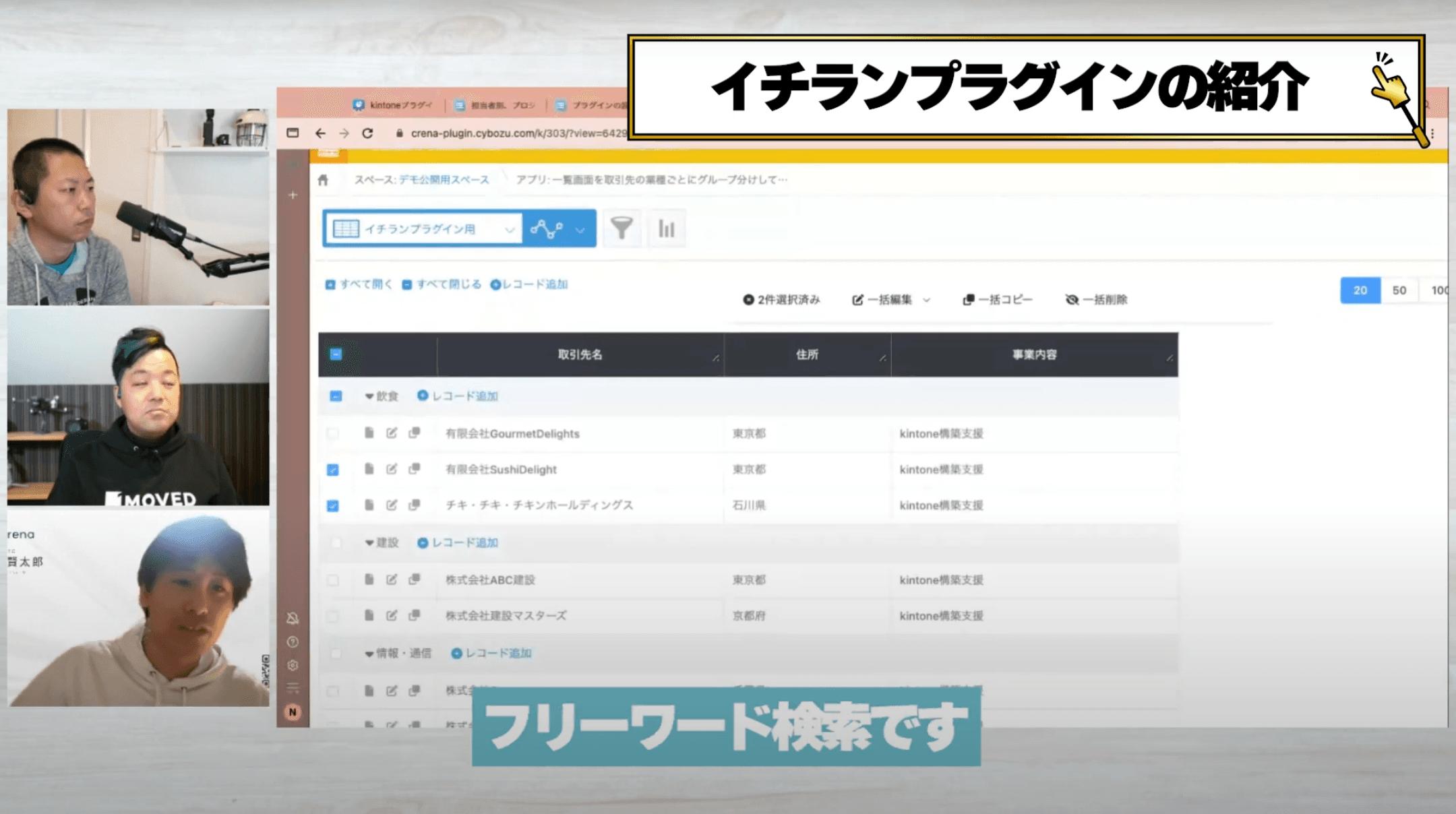Open details of the 有限会社SushiDelight record

pos(369,469)
